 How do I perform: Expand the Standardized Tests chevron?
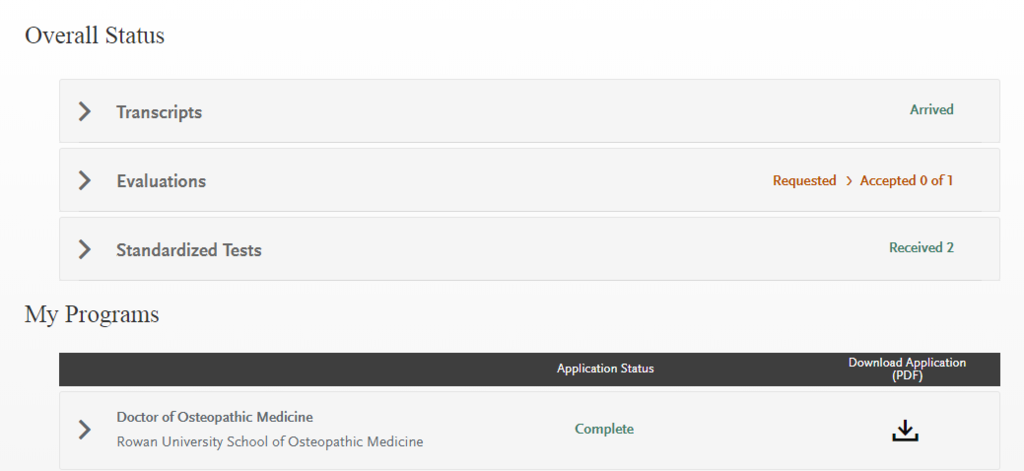[85, 250]
